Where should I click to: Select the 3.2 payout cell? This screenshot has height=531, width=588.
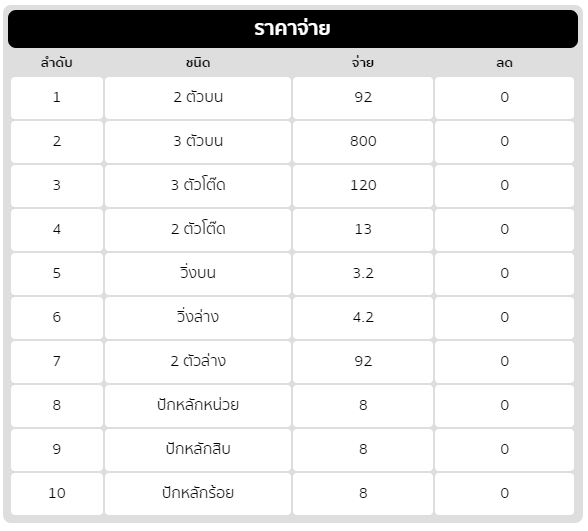pyautogui.click(x=363, y=274)
